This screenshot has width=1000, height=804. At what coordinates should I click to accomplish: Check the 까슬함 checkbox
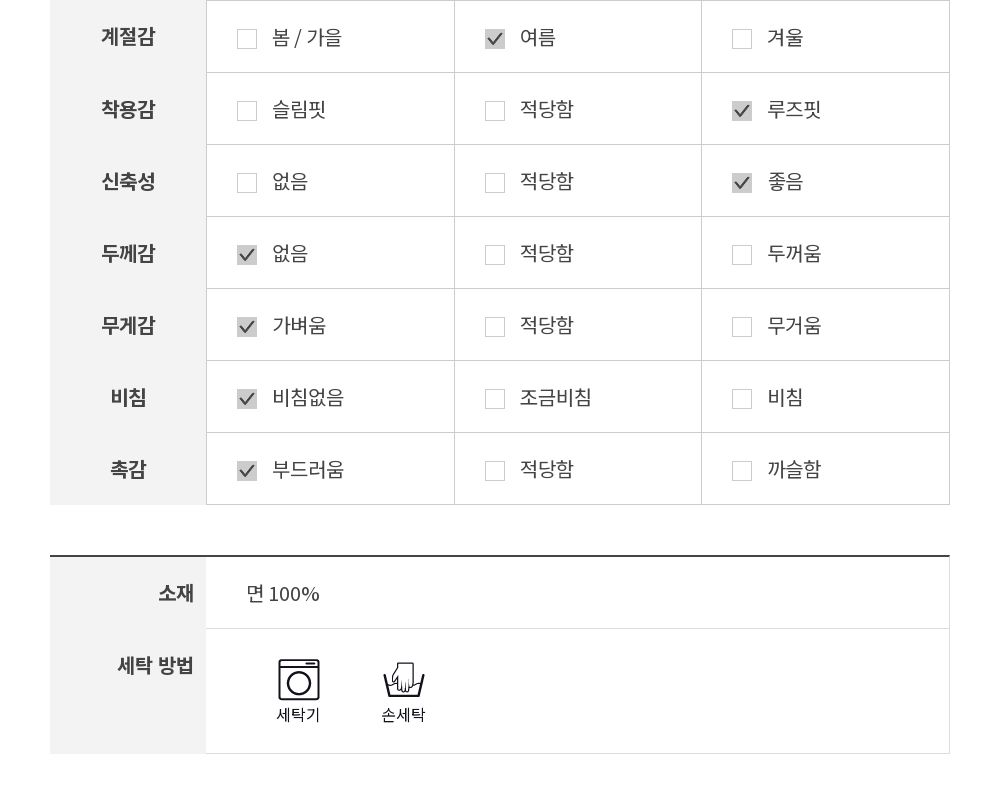click(742, 471)
